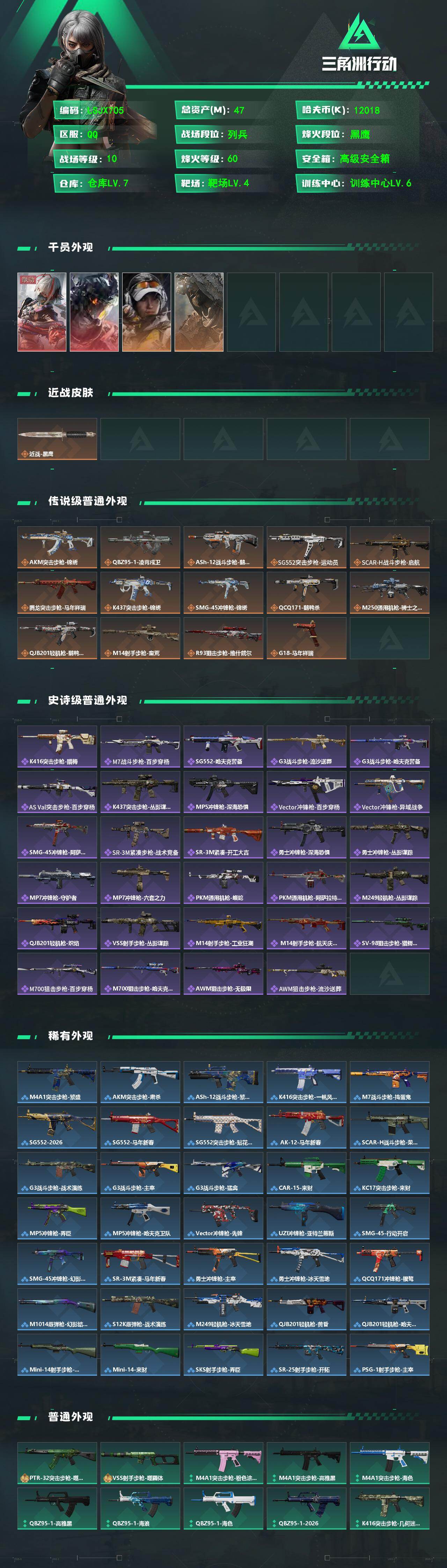
Task: Choose the K416突击步枪-腊梅 epic skin
Action: [57, 746]
